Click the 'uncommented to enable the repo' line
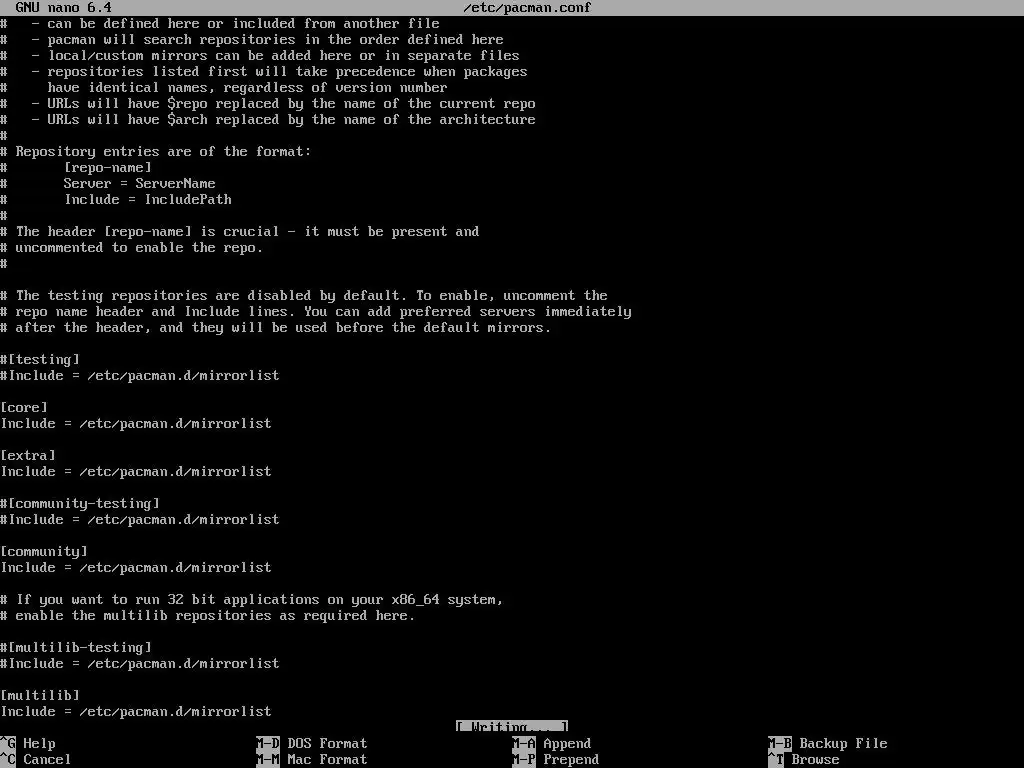Viewport: 1024px width, 768px height. (x=132, y=248)
